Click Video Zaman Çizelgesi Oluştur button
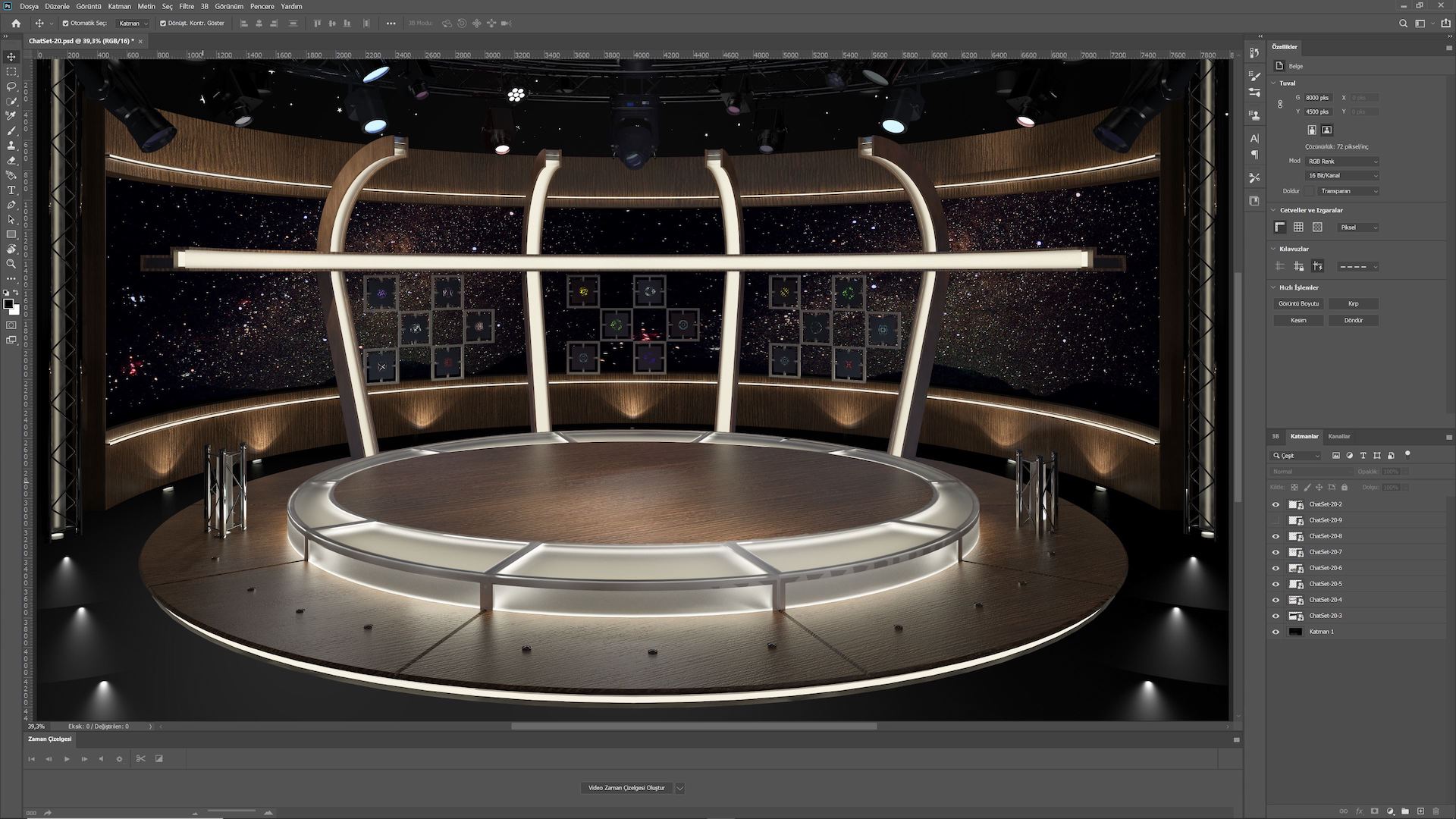The width and height of the screenshot is (1456, 819). 626,788
